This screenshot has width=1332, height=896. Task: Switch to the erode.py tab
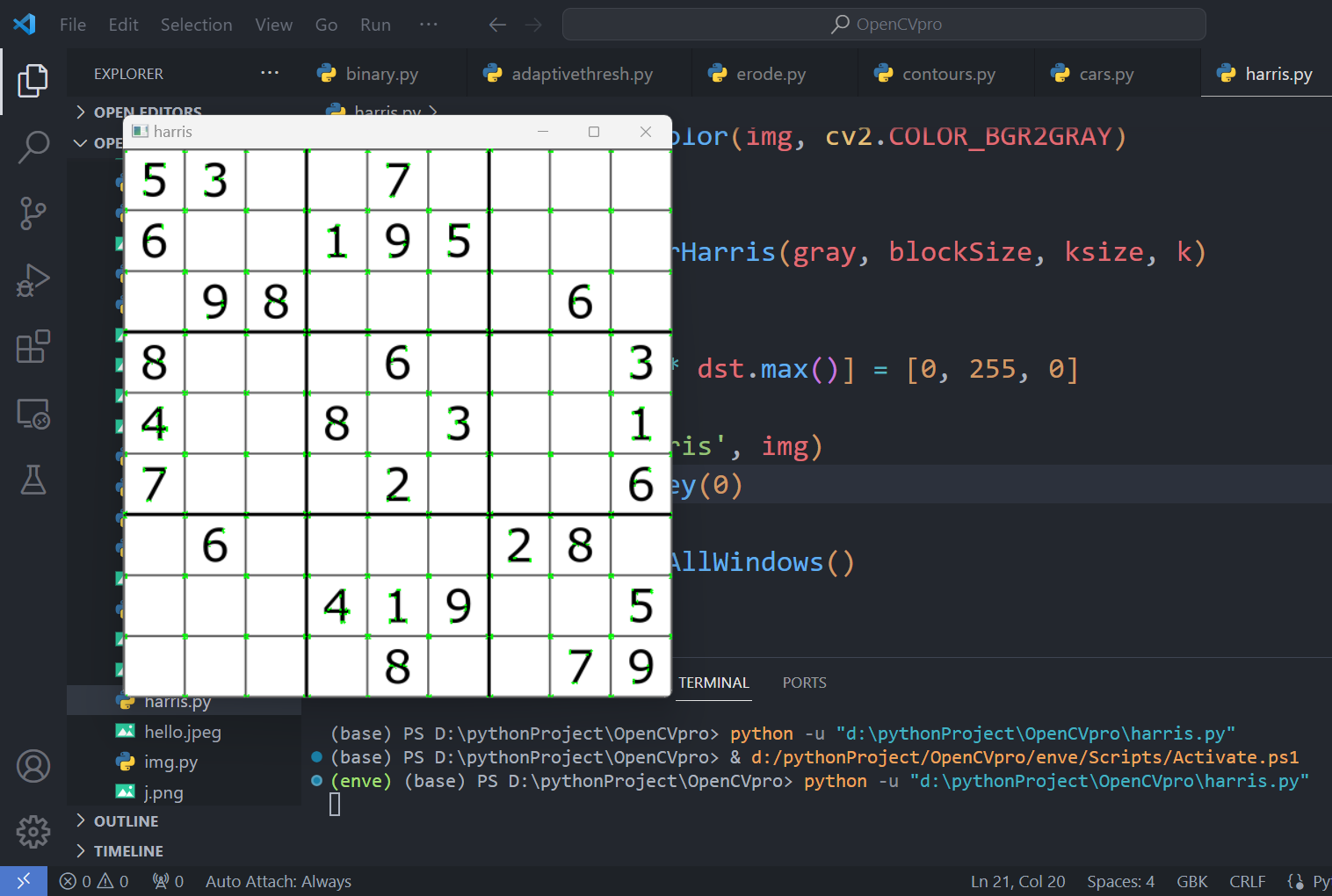tap(771, 74)
